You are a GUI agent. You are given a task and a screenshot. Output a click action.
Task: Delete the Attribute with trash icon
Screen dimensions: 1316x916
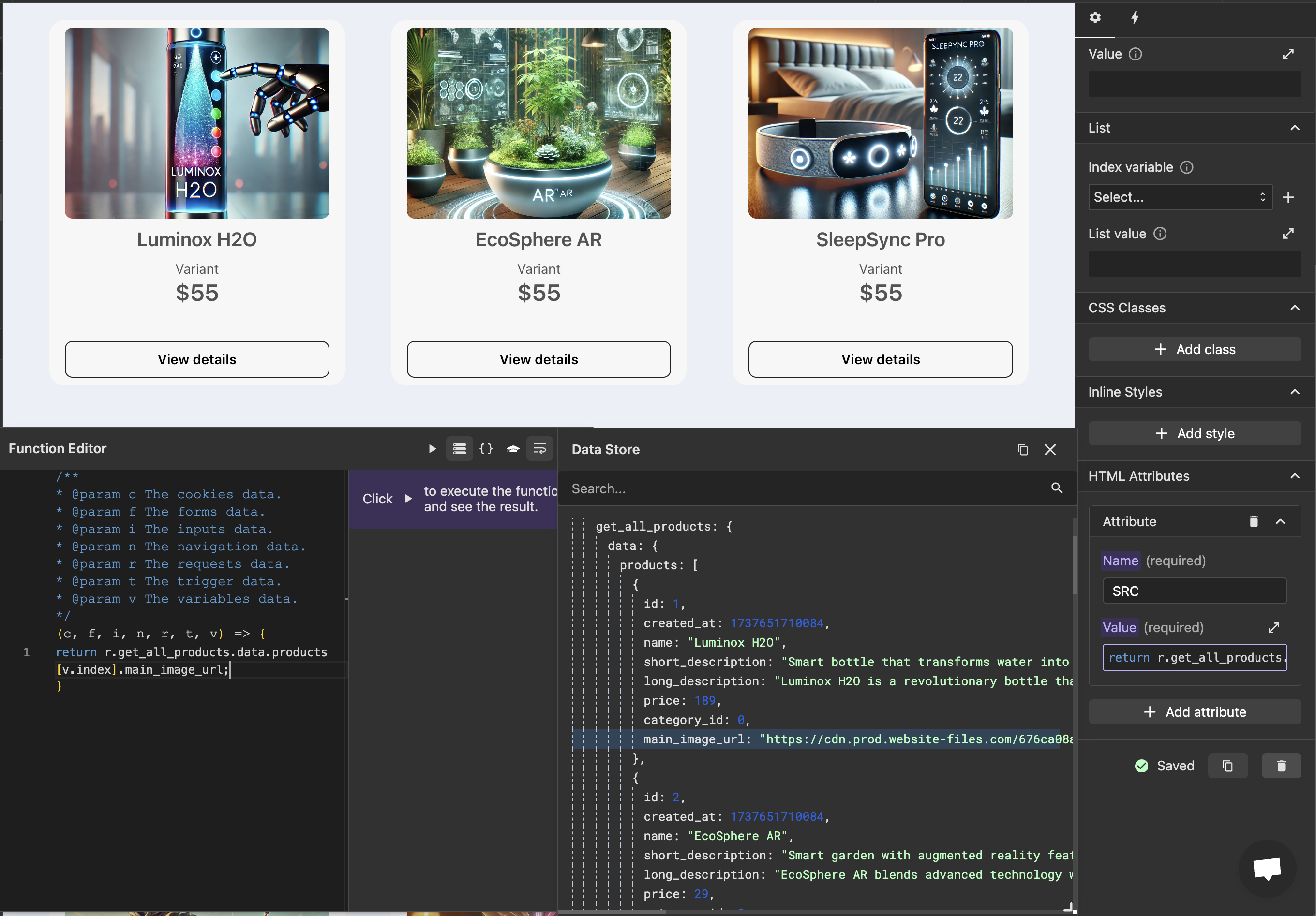1254,521
